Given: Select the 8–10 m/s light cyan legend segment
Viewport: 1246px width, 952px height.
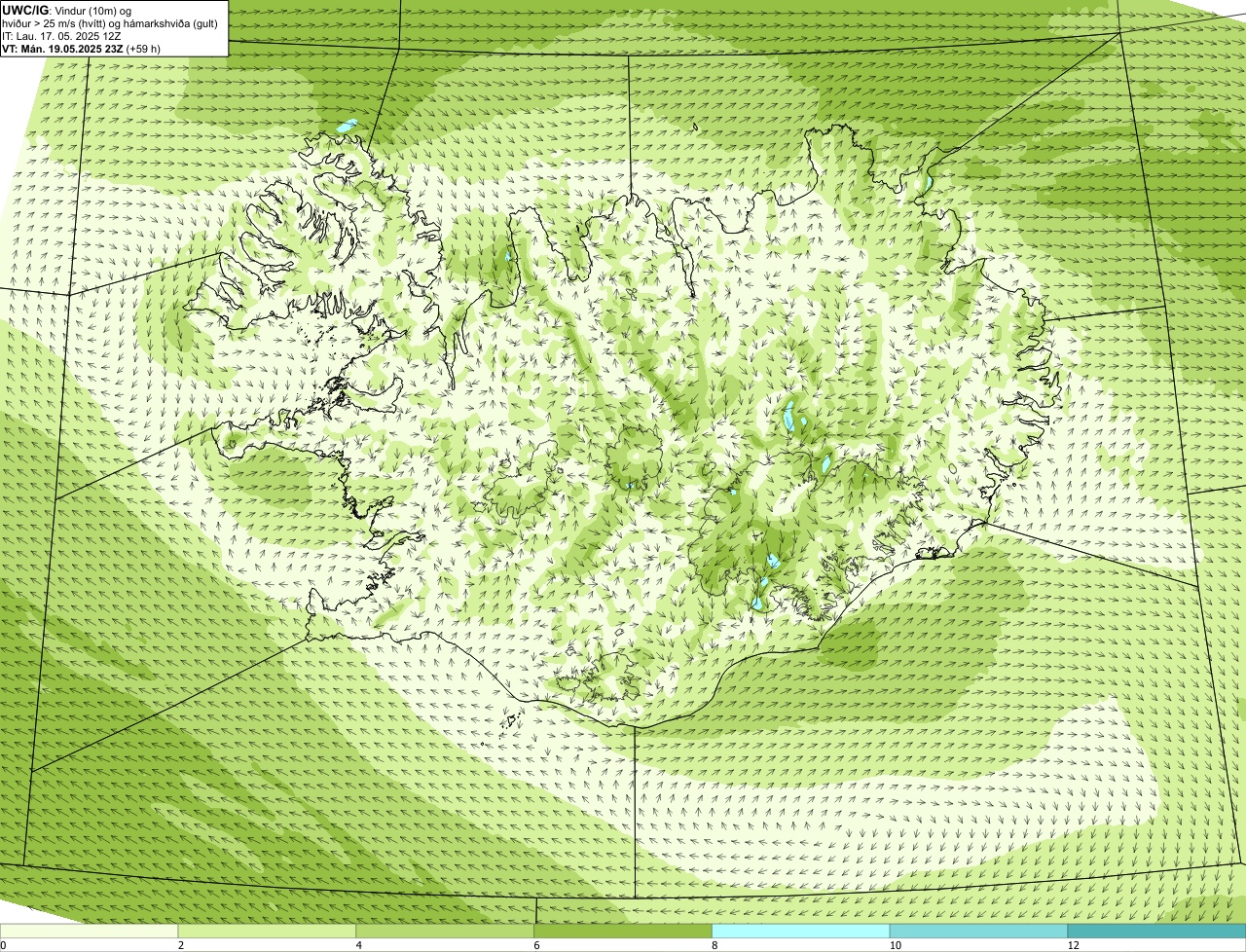Looking at the screenshot, I should pyautogui.click(x=802, y=931).
